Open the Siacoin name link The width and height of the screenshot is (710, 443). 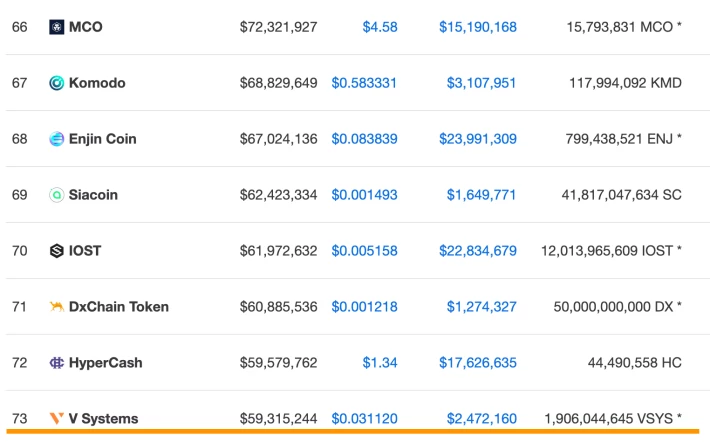93,195
